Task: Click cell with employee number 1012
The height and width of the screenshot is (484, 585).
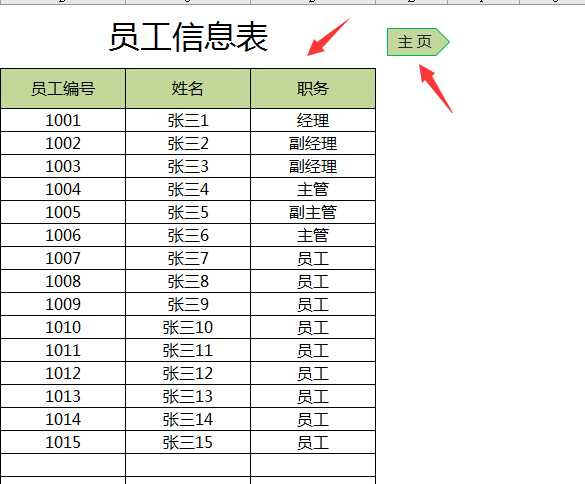Action: pyautogui.click(x=63, y=373)
